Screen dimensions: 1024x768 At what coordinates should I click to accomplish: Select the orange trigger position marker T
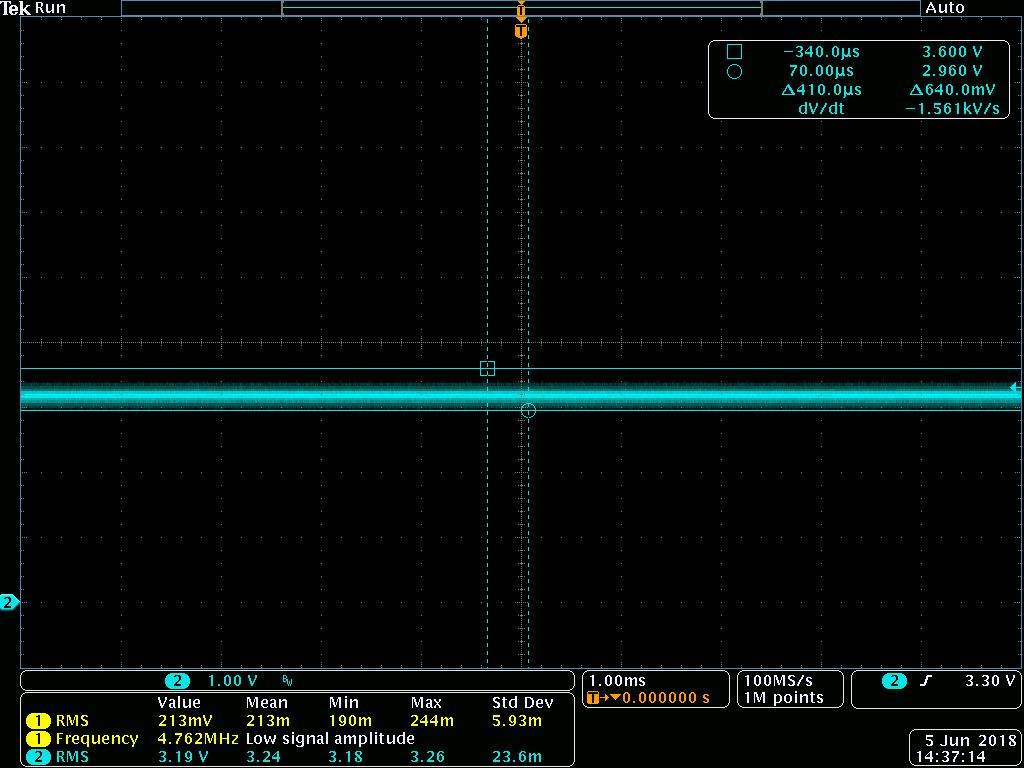click(520, 31)
